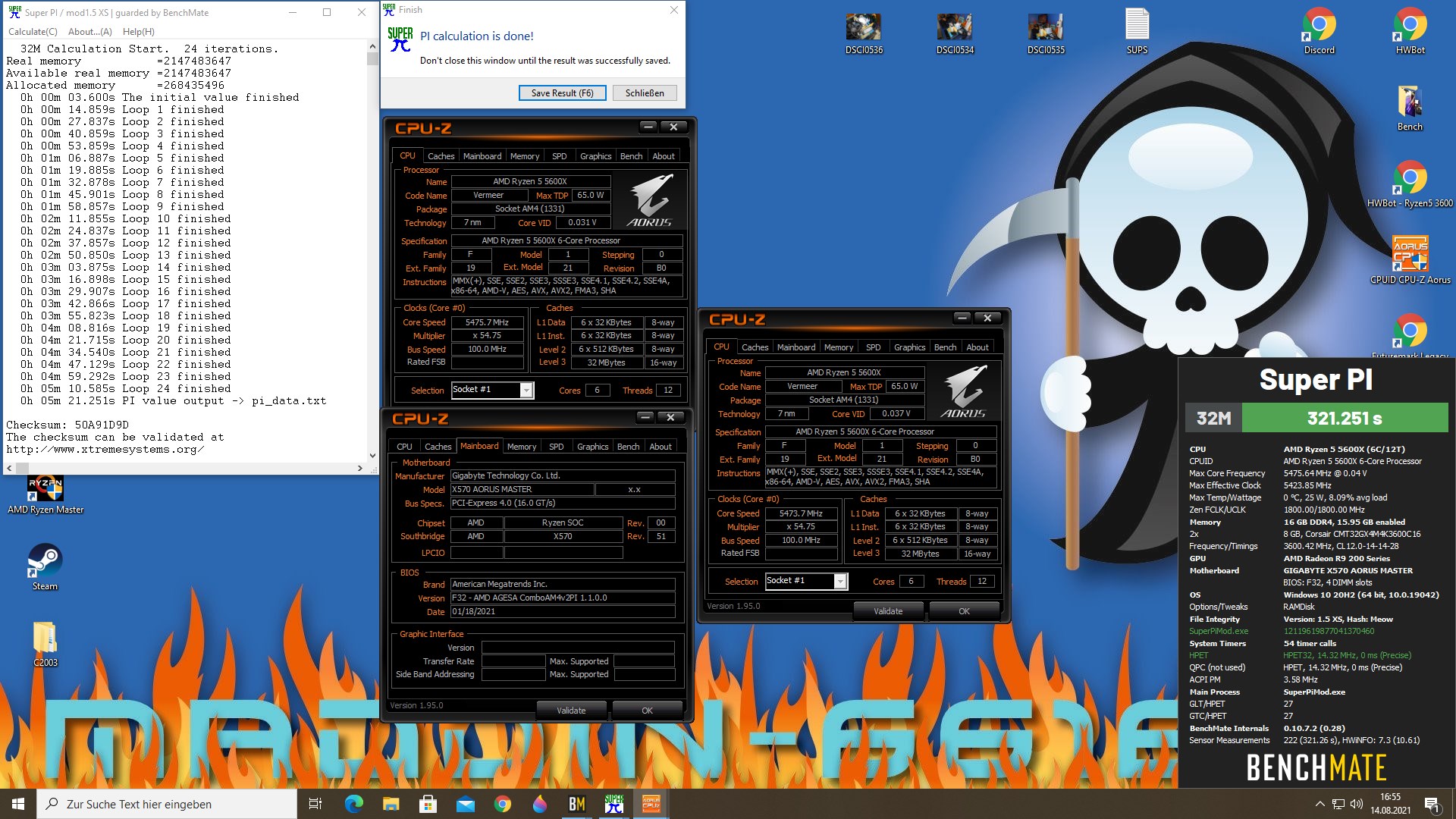Image resolution: width=1456 pixels, height=819 pixels.
Task: Open the DSCI0534 desktop image
Action: (x=955, y=34)
